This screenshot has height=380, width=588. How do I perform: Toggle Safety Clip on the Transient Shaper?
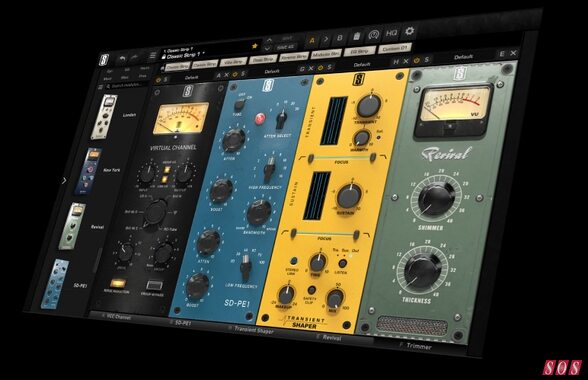pyautogui.click(x=311, y=290)
